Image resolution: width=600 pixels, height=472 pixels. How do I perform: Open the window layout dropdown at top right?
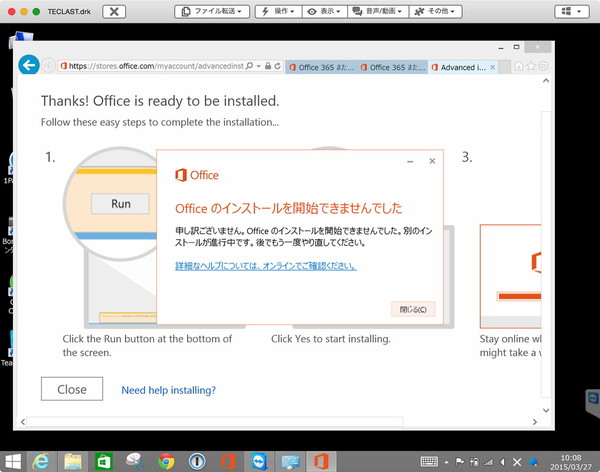[572, 11]
